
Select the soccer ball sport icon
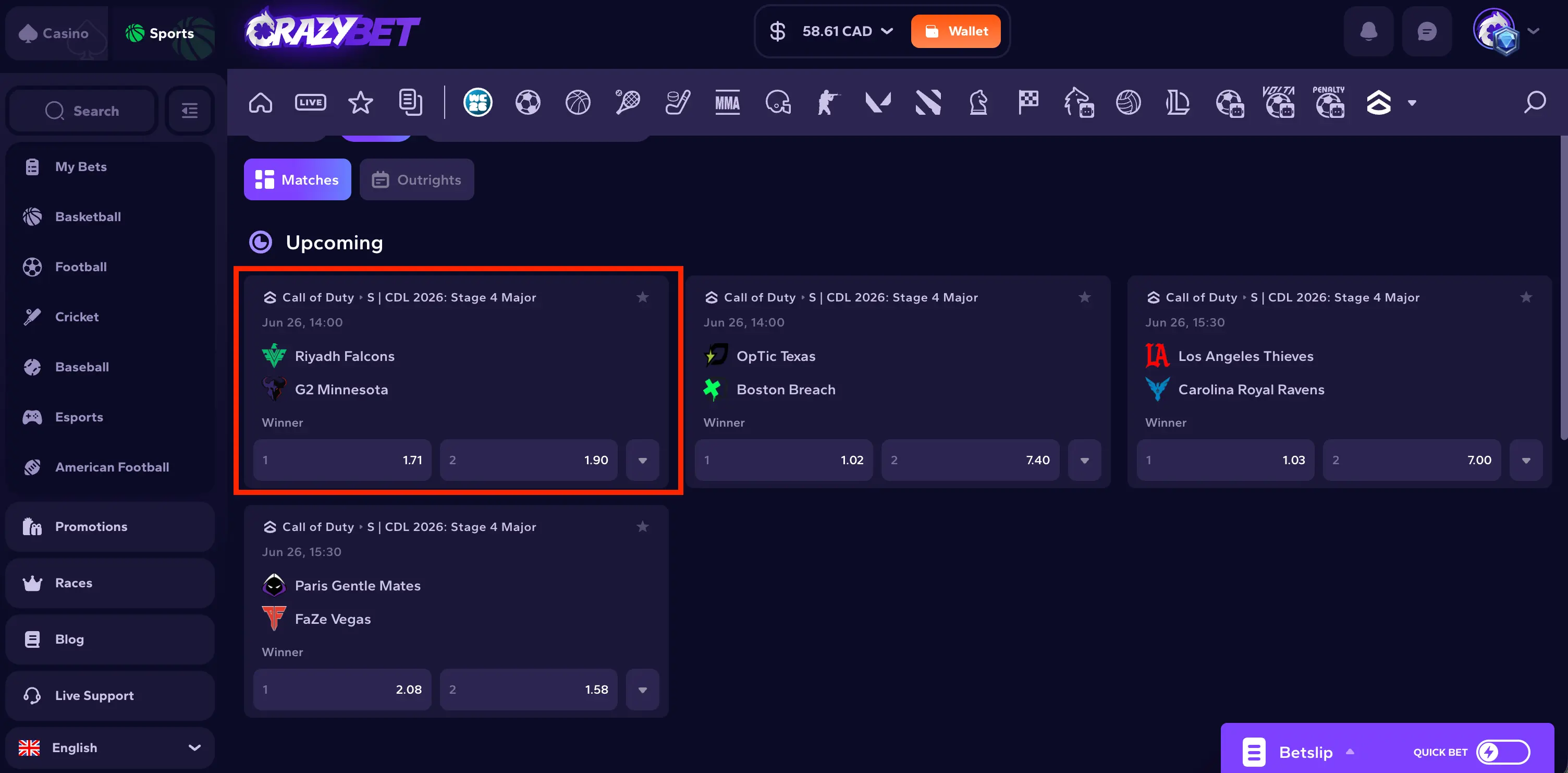528,102
